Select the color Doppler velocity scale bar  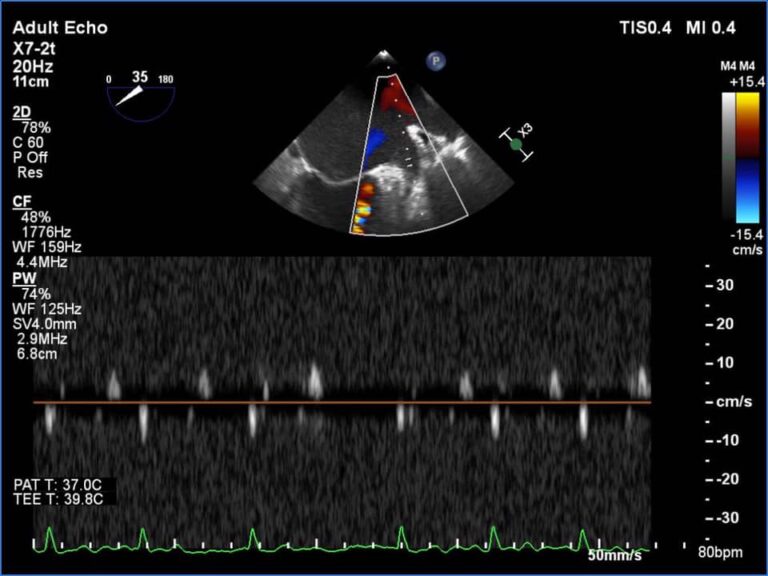746,154
